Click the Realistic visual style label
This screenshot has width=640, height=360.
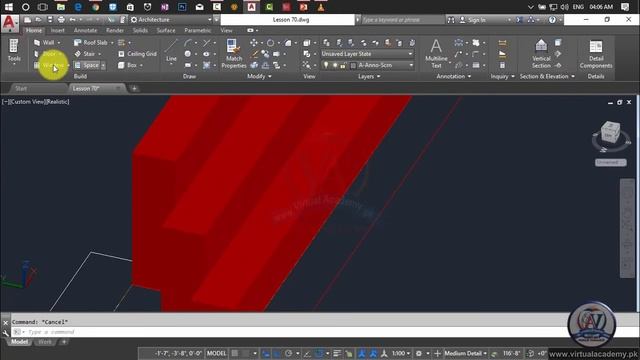[58, 102]
